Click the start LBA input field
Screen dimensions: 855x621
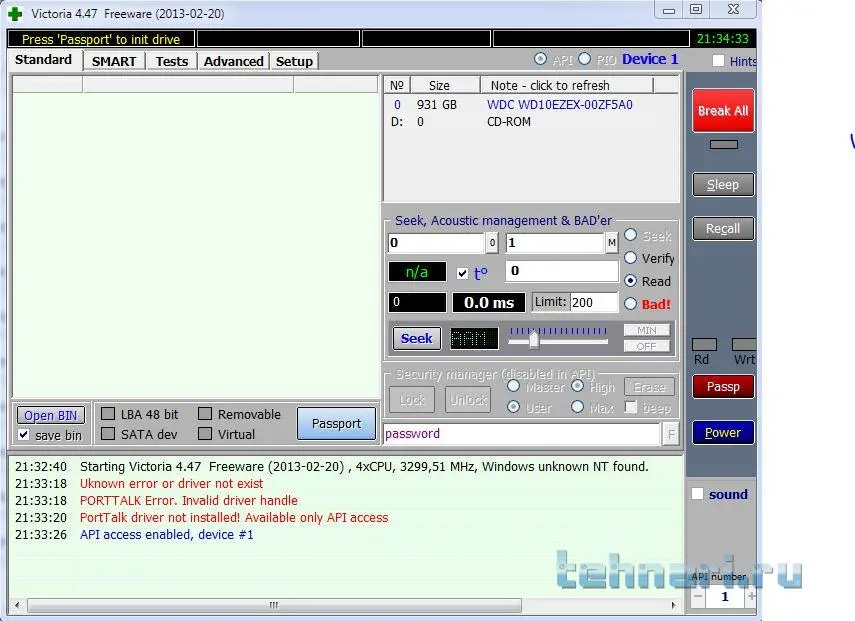click(x=436, y=243)
